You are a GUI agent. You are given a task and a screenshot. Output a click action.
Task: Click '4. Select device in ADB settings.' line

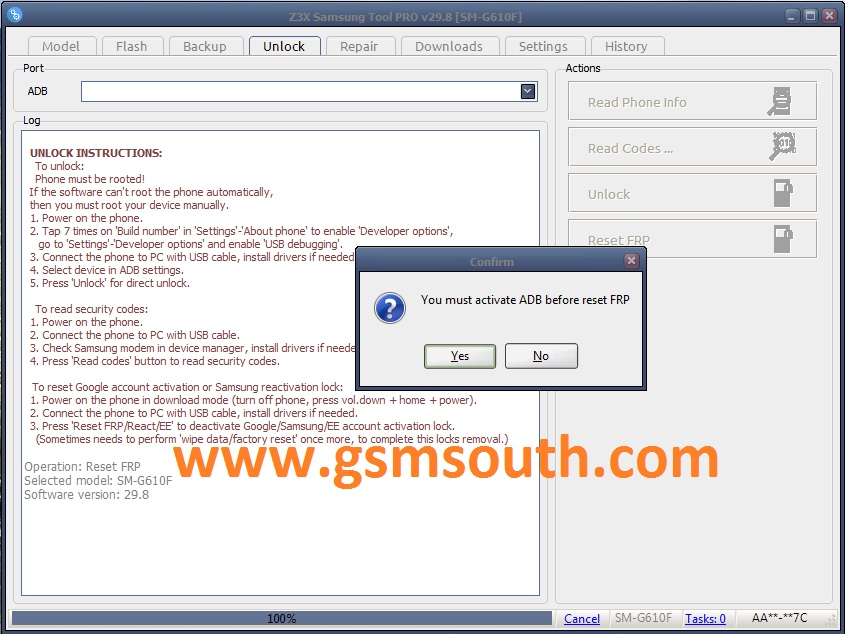pyautogui.click(x=107, y=270)
